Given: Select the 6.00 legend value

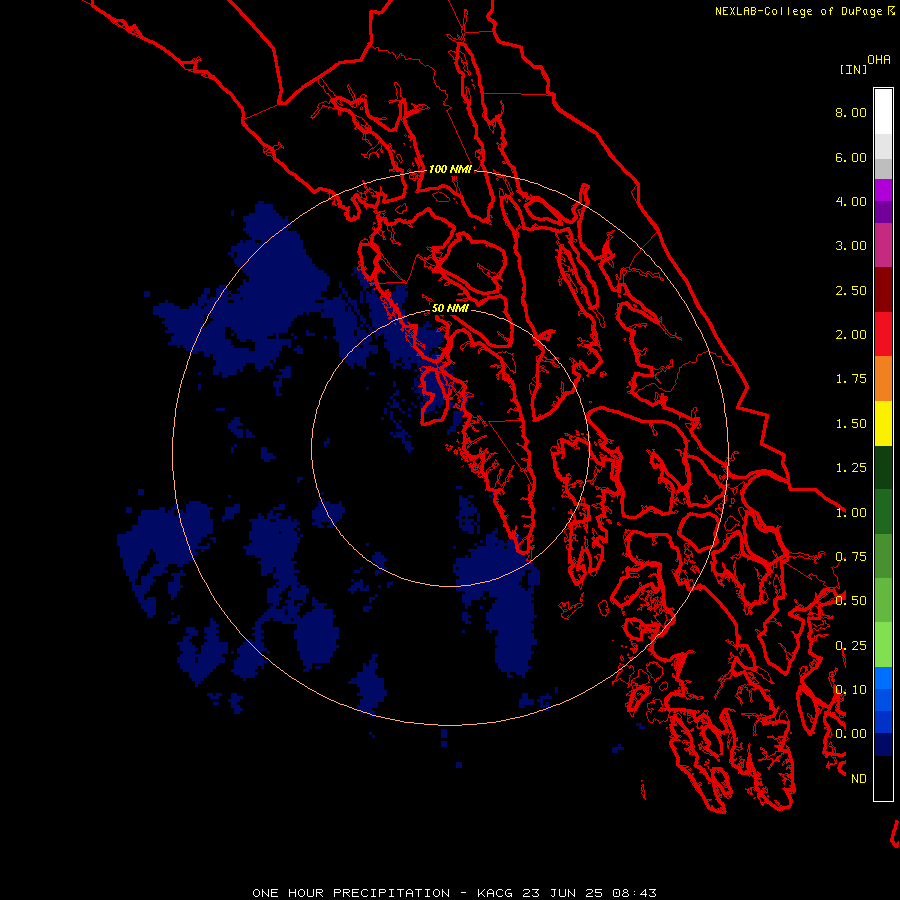Looking at the screenshot, I should 851,157.
